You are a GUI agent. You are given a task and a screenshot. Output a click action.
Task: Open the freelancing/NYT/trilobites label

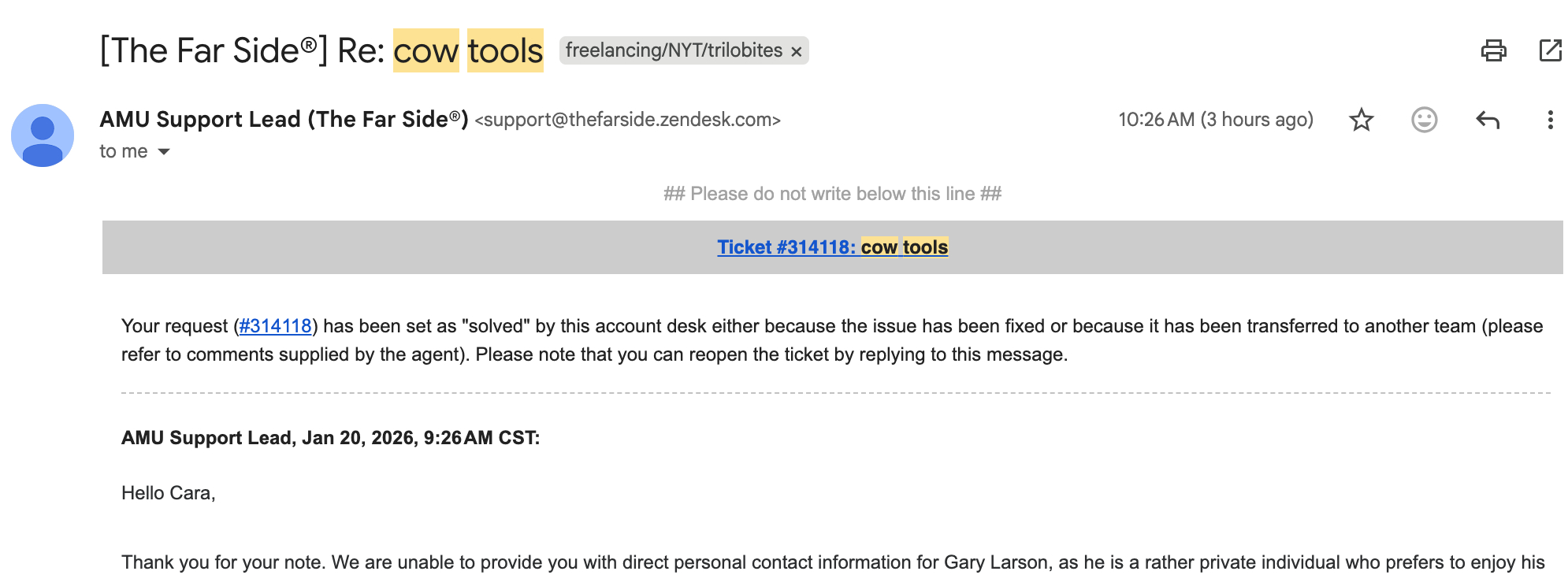pyautogui.click(x=674, y=50)
